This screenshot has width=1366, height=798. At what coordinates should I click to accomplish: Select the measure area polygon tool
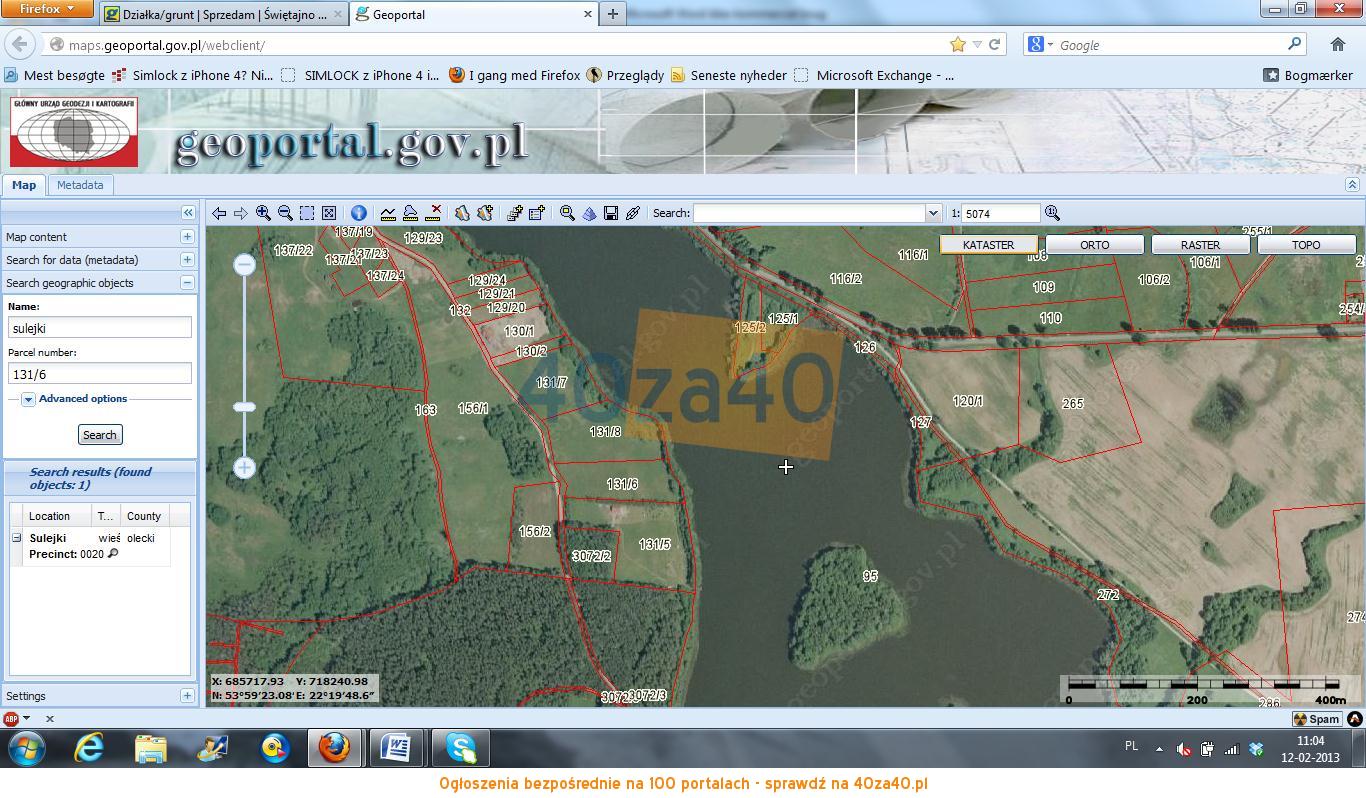tap(410, 213)
